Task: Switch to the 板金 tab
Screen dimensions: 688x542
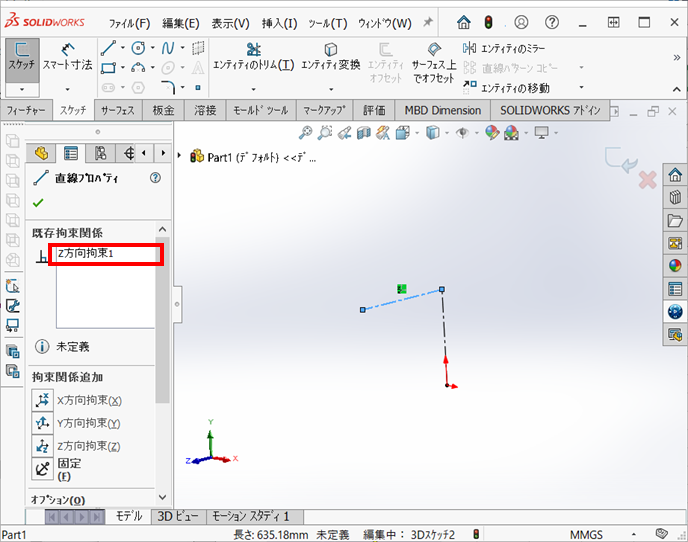Action: [x=164, y=110]
